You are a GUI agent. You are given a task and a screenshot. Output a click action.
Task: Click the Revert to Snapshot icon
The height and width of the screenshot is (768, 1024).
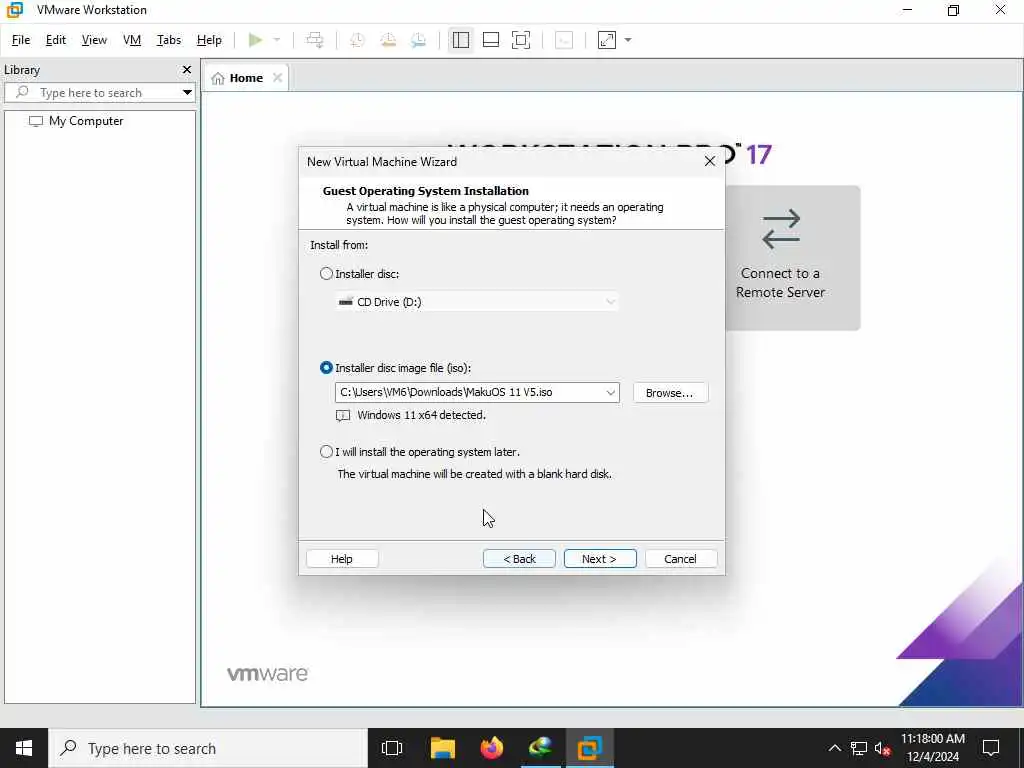click(388, 40)
